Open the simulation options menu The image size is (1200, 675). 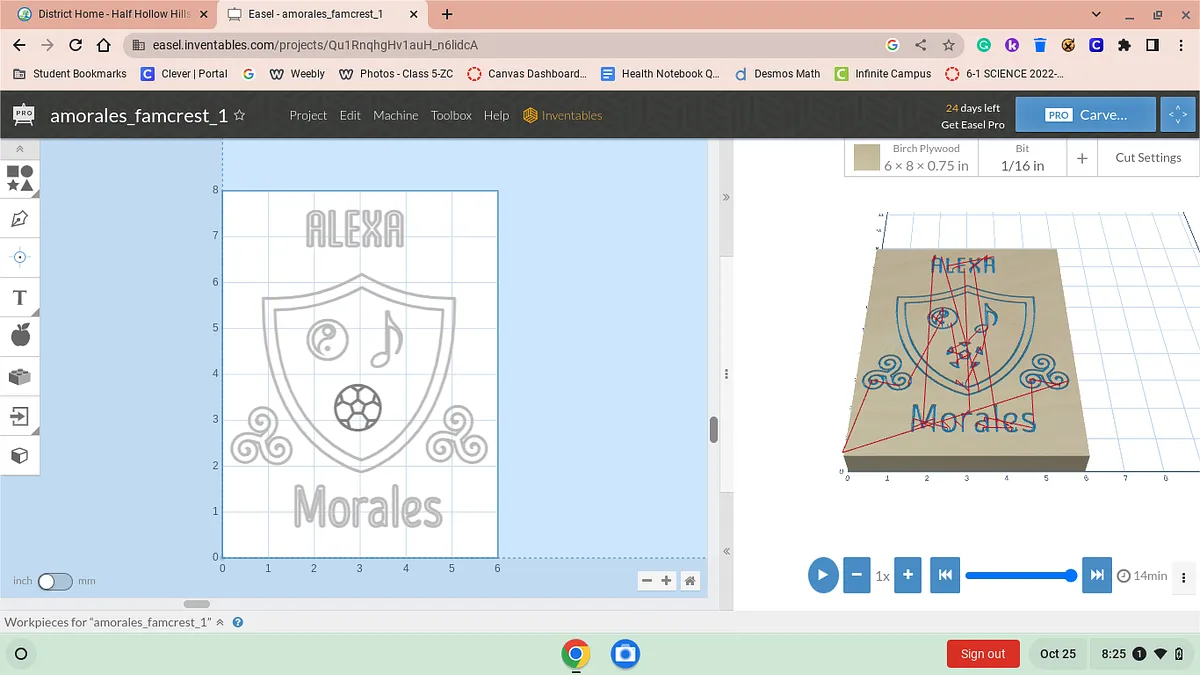tap(1184, 576)
